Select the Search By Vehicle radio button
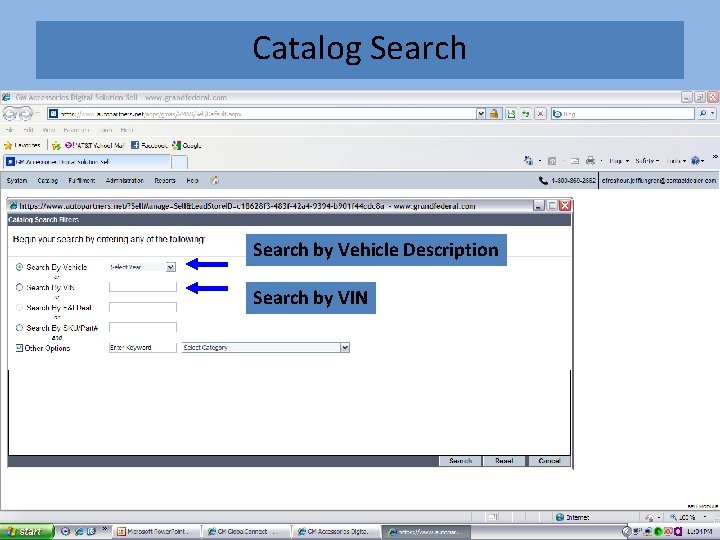 tap(19, 267)
